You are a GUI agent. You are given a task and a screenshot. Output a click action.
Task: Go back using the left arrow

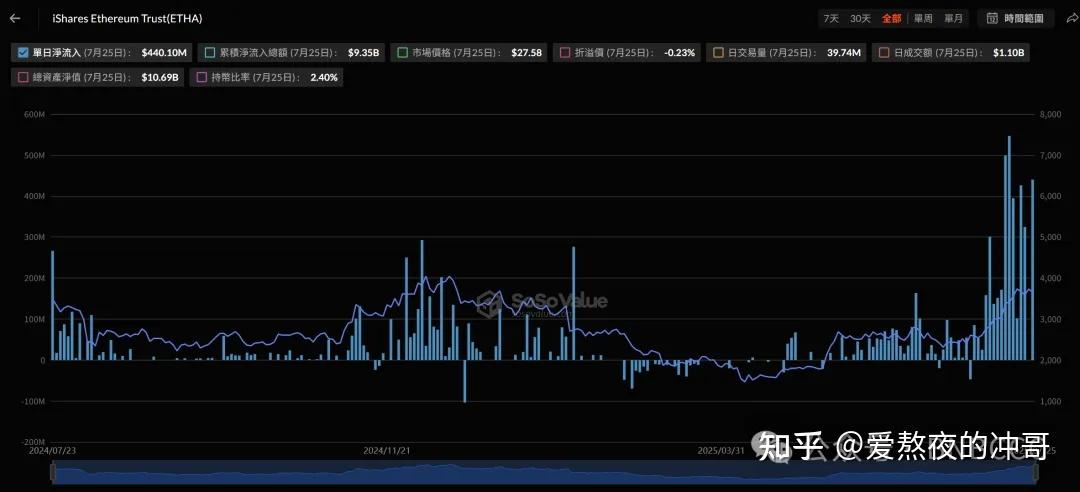14,19
